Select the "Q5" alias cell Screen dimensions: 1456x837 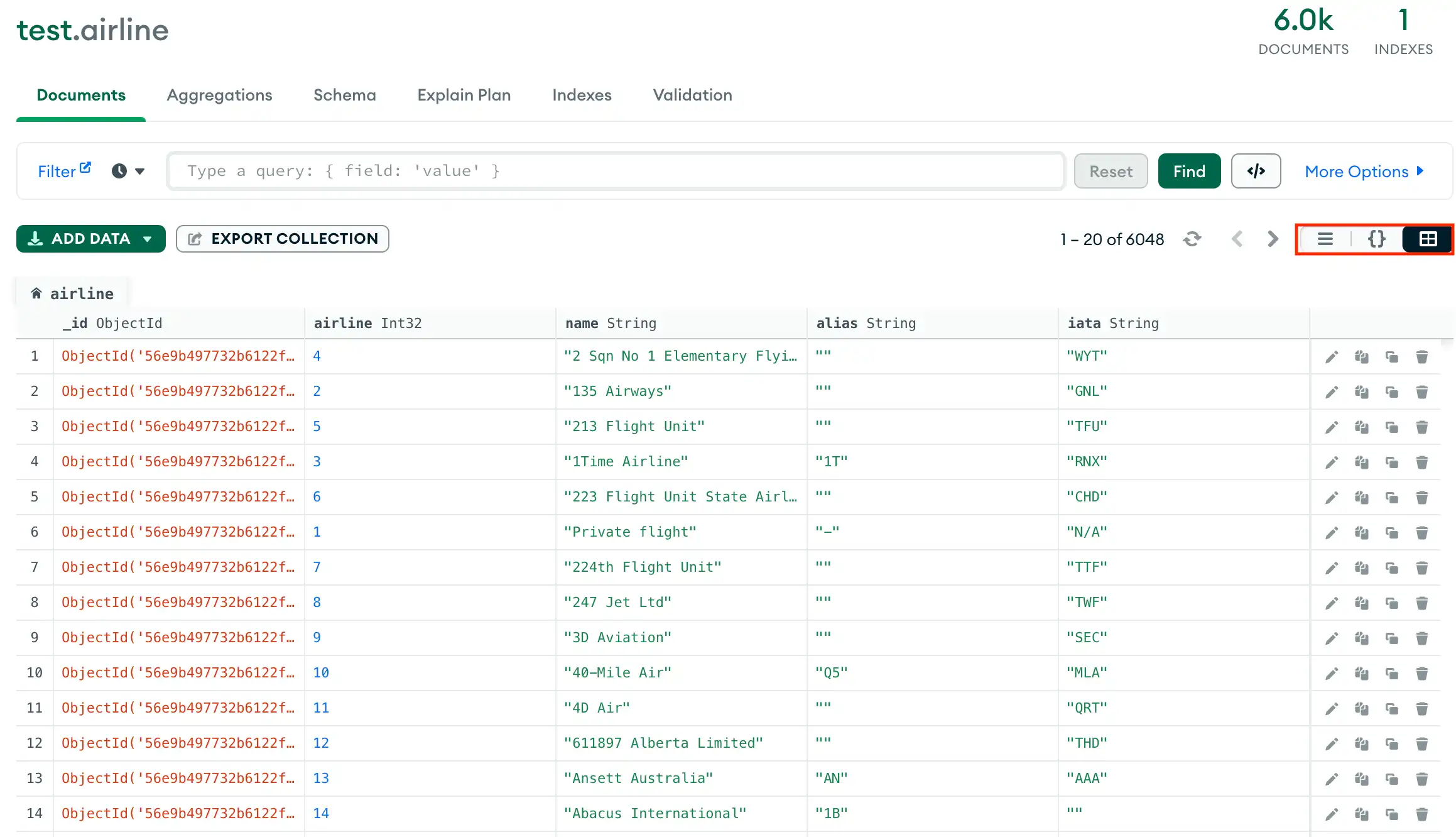(933, 672)
